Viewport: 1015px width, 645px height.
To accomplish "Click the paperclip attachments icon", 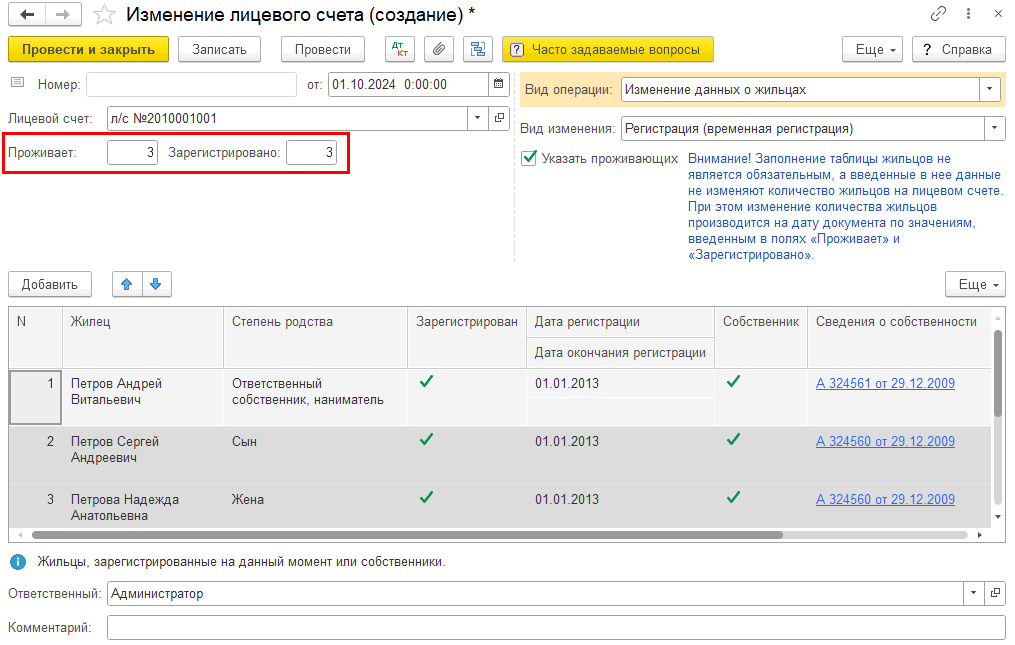I will tap(438, 49).
